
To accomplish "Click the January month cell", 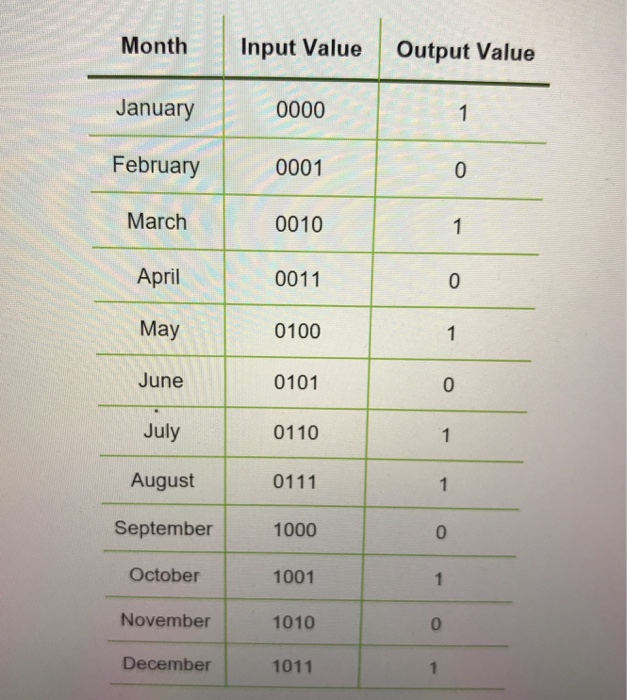I will [x=155, y=108].
